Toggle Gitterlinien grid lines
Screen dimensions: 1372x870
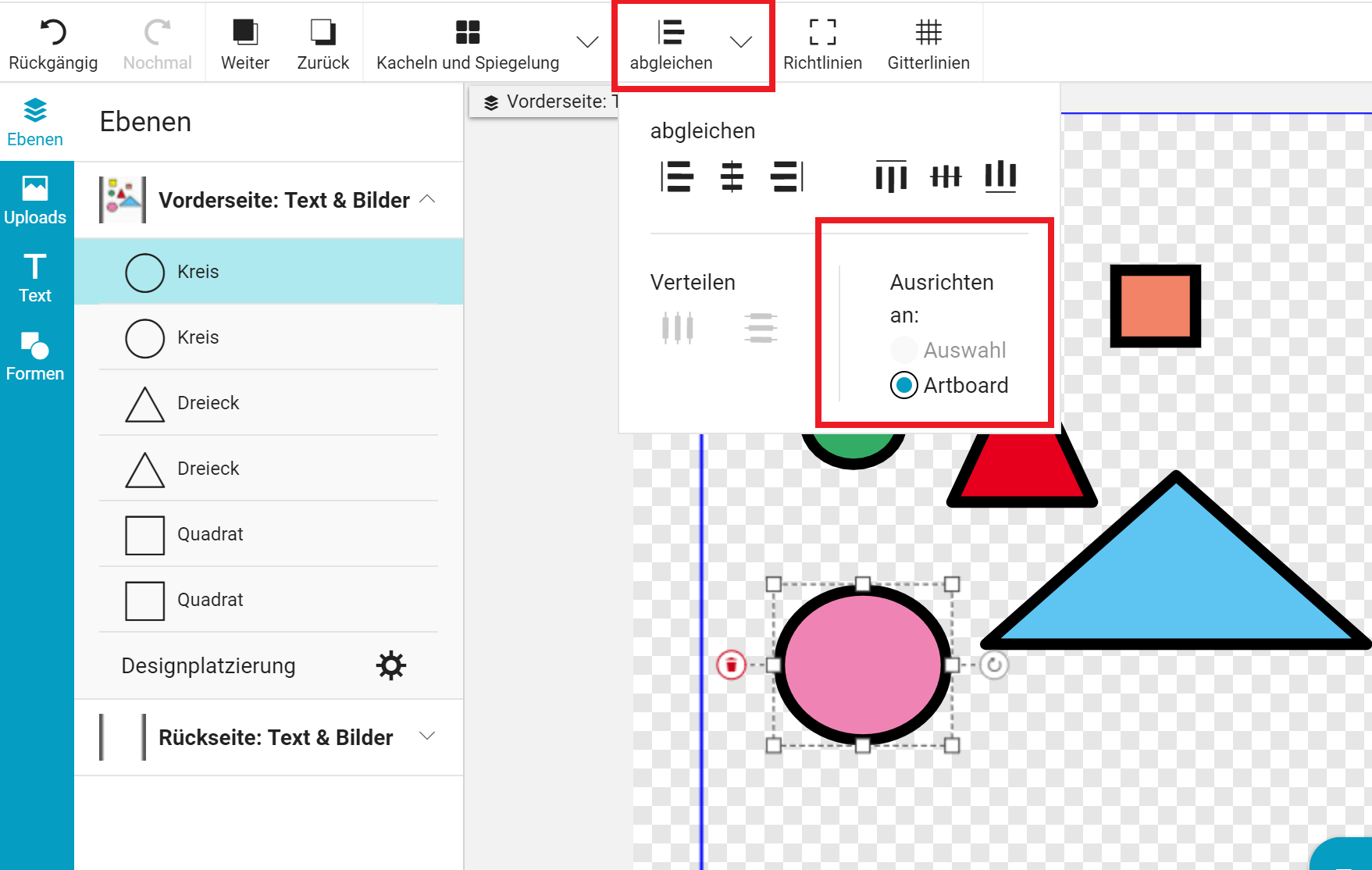(928, 44)
